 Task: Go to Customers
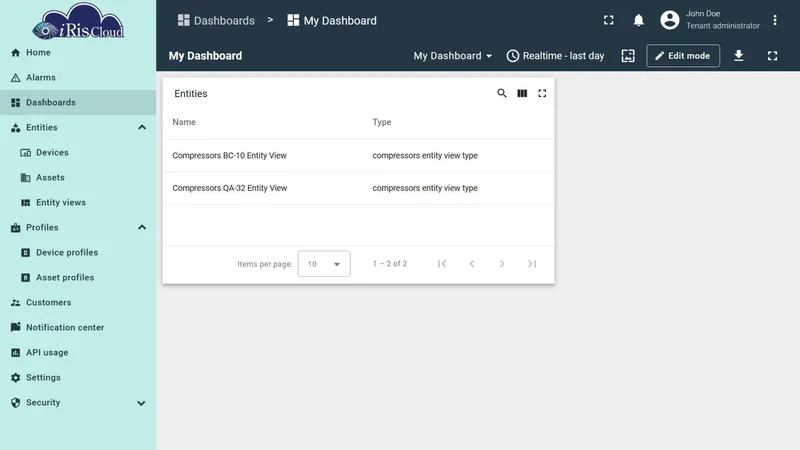coord(78,303)
